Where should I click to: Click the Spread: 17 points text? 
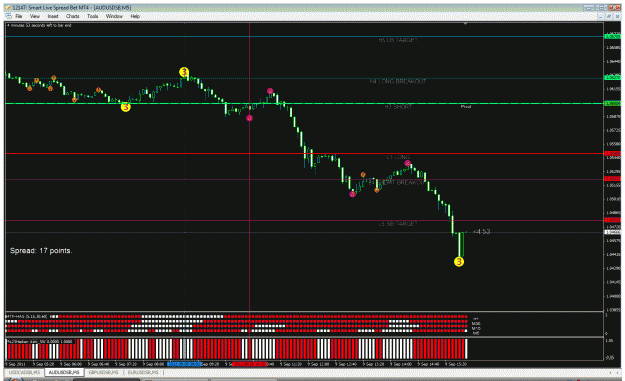click(41, 251)
